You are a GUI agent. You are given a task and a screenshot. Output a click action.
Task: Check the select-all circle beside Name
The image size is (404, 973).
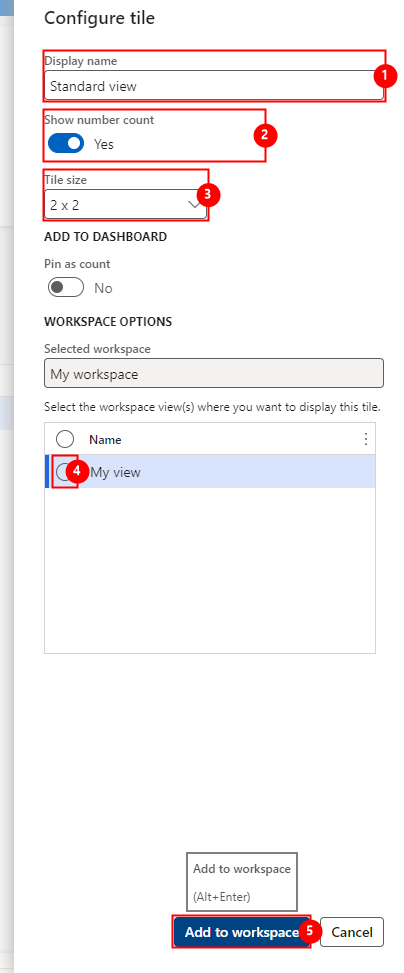[65, 439]
